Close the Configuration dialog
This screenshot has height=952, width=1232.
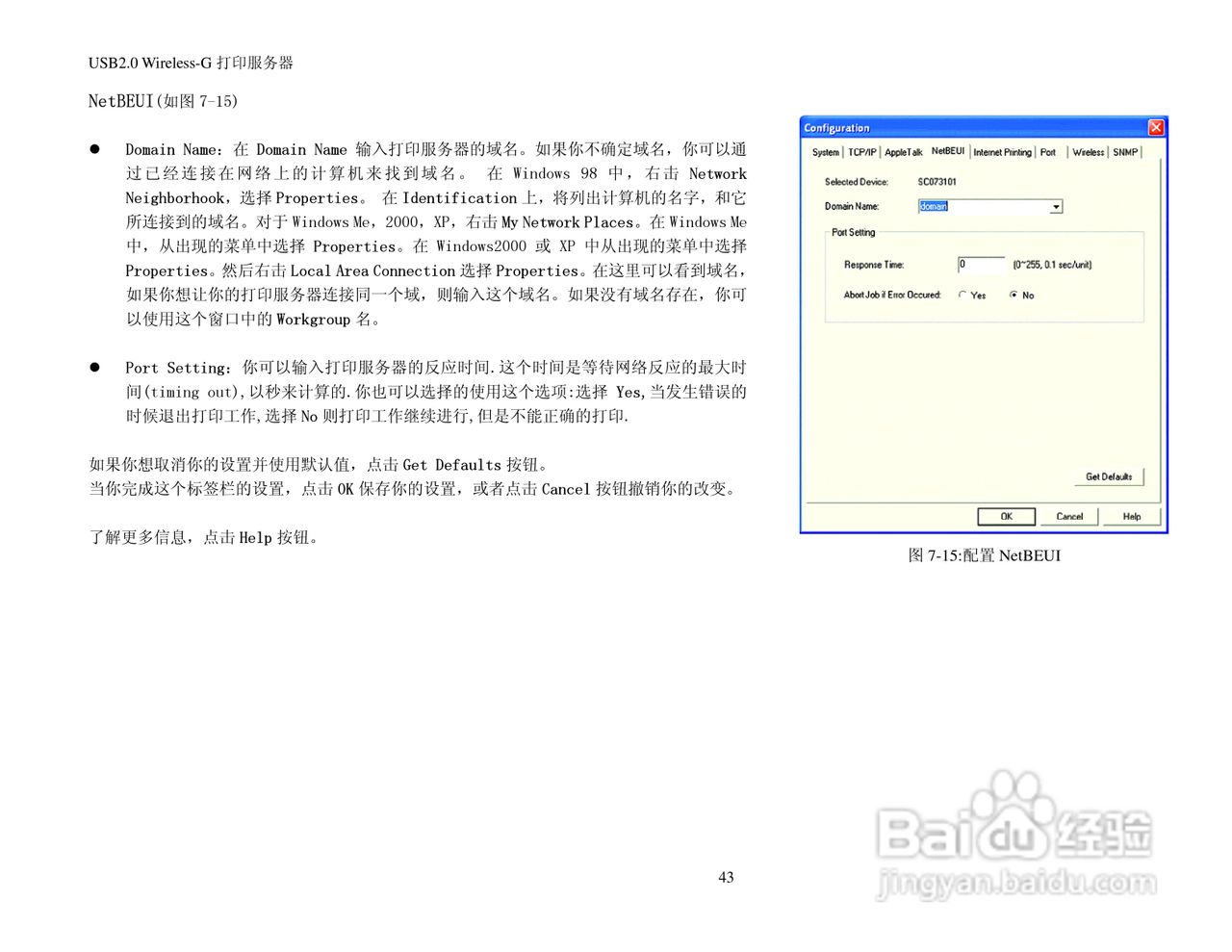pos(1155,127)
